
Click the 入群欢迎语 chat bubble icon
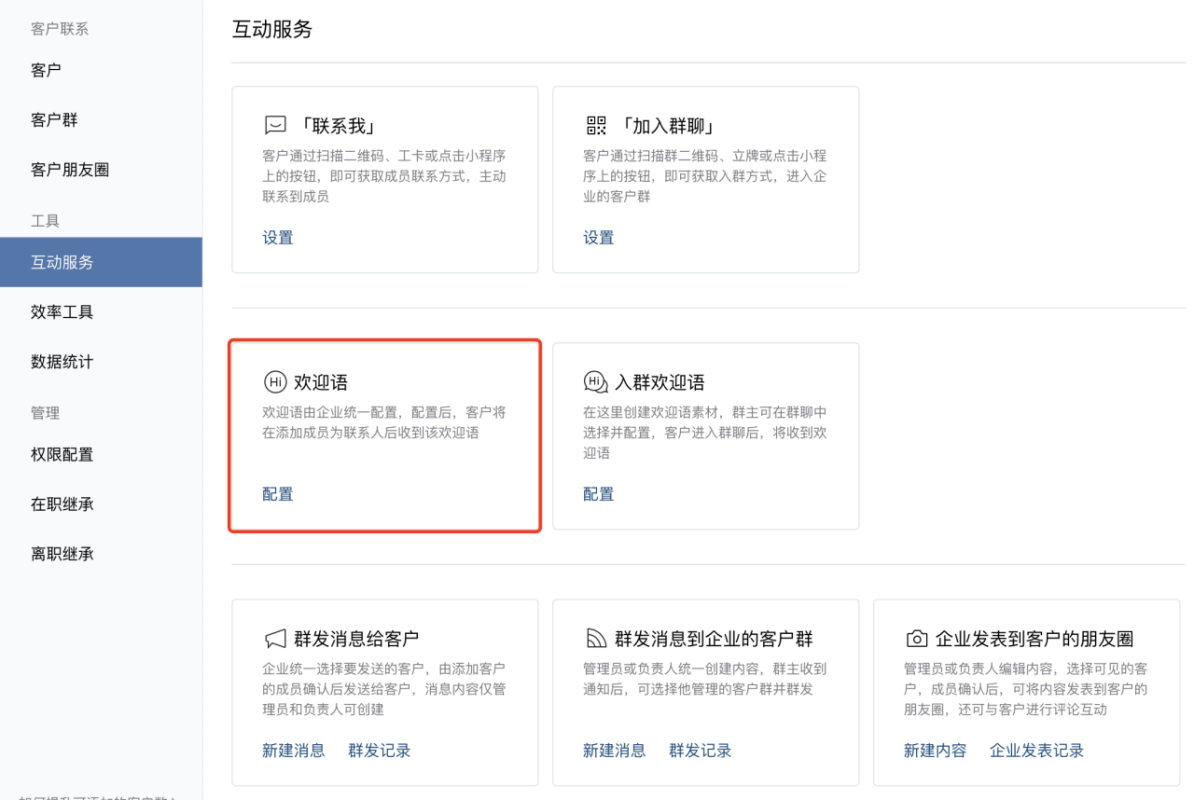click(596, 382)
